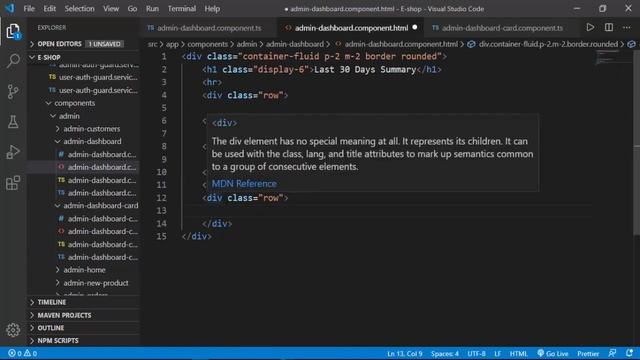Switch to admin-dashboard.component.ts tab
640x360 pixels.
point(209,28)
